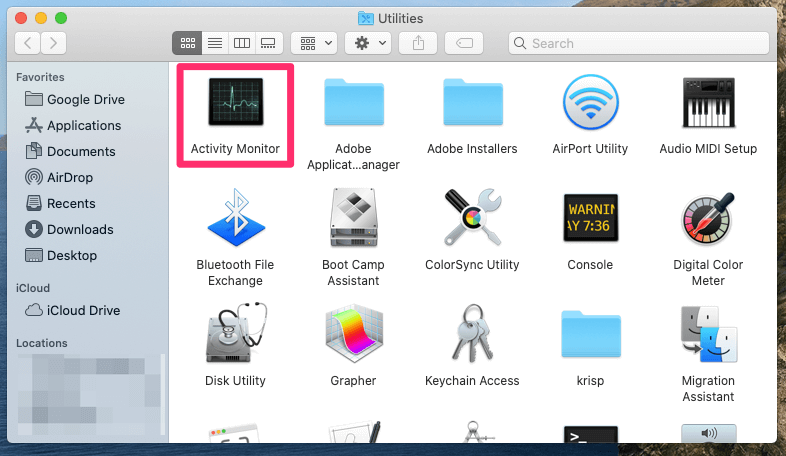The width and height of the screenshot is (786, 456).
Task: Click the Share toolbar button
Action: 418,43
